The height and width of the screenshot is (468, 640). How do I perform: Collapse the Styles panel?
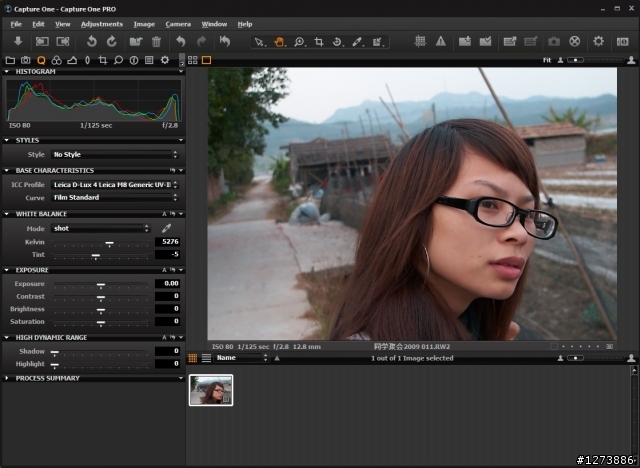coord(7,140)
